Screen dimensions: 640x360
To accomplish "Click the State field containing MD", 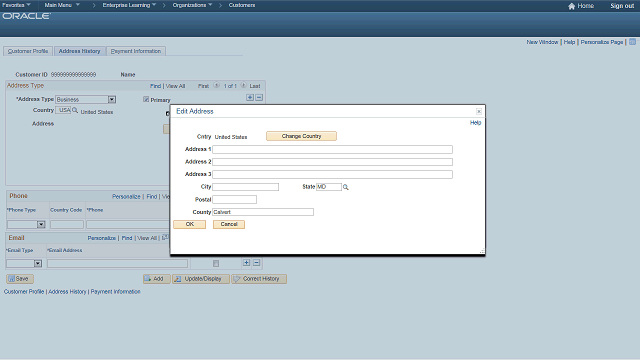I will click(x=329, y=187).
